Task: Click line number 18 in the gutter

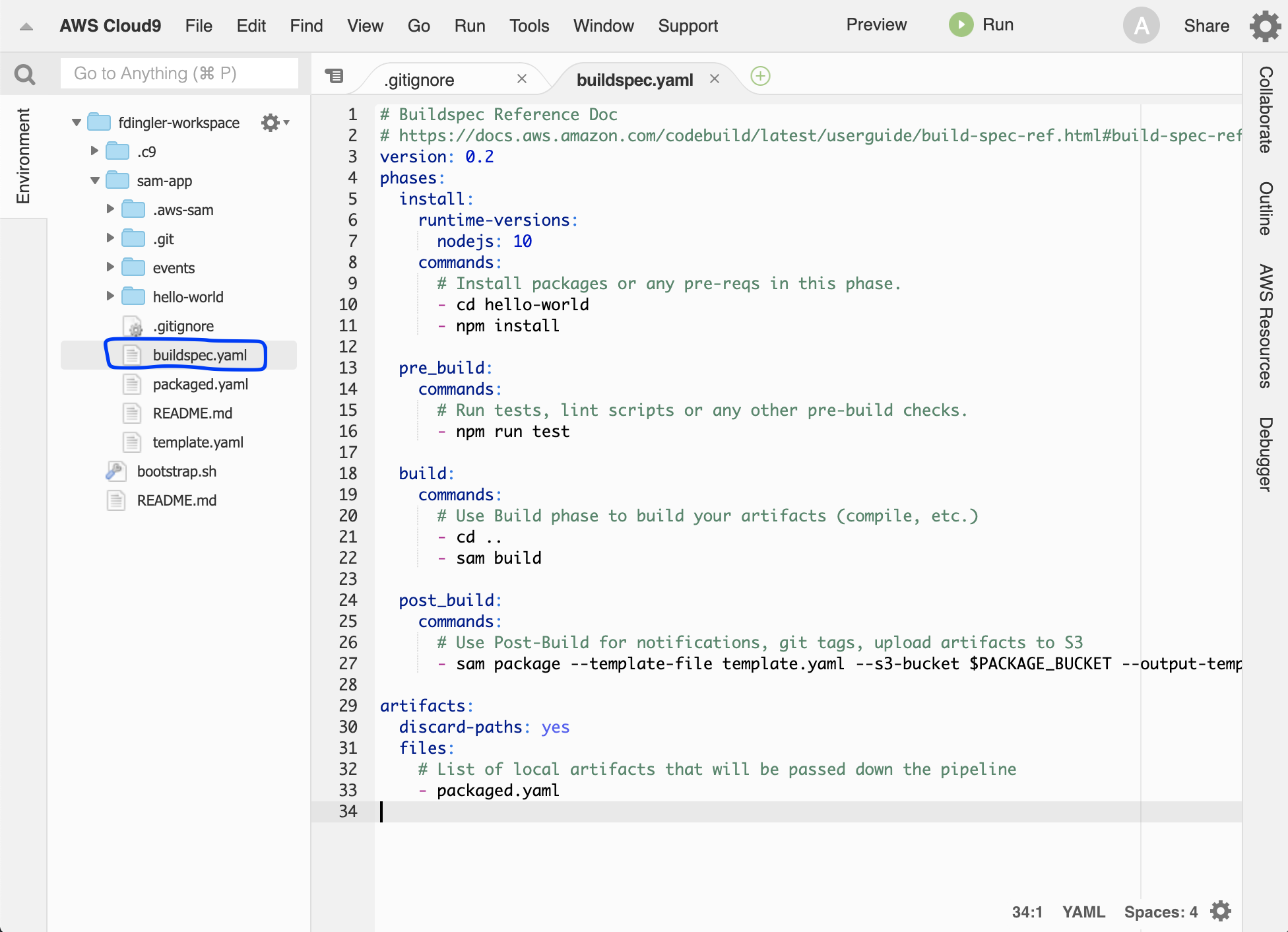Action: point(348,473)
